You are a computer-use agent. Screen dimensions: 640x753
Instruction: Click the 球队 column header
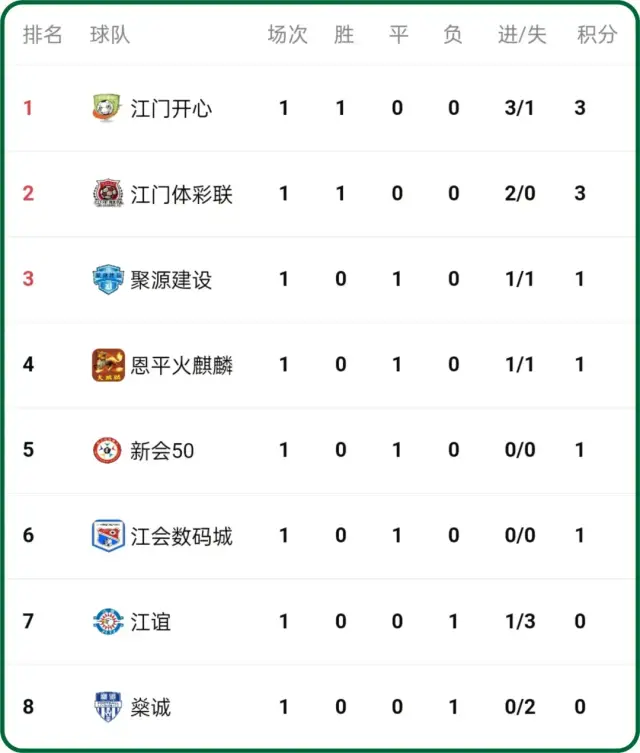click(110, 35)
